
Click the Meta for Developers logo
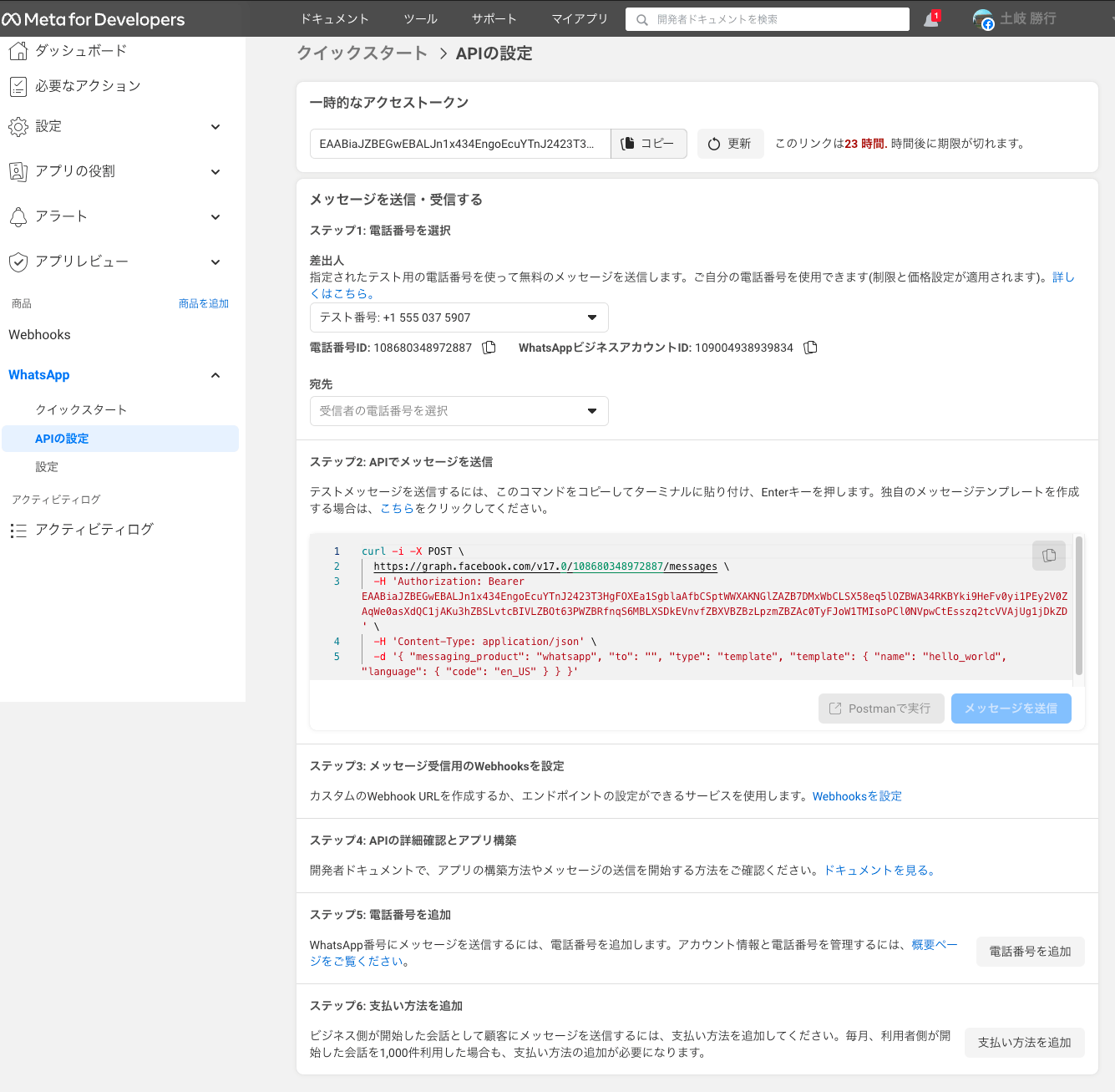click(93, 18)
